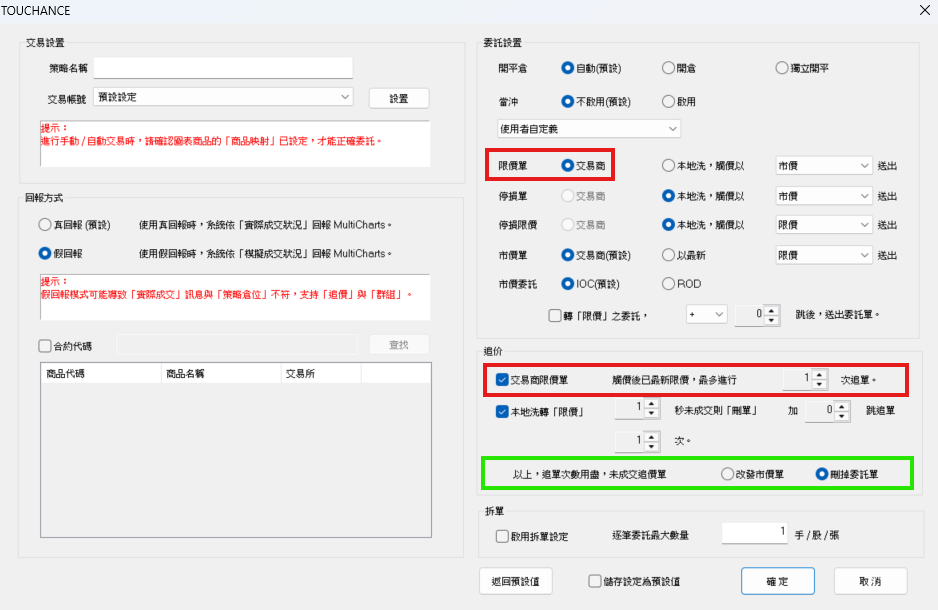Choose 啟用 radio button for 當沖

pyautogui.click(x=668, y=101)
